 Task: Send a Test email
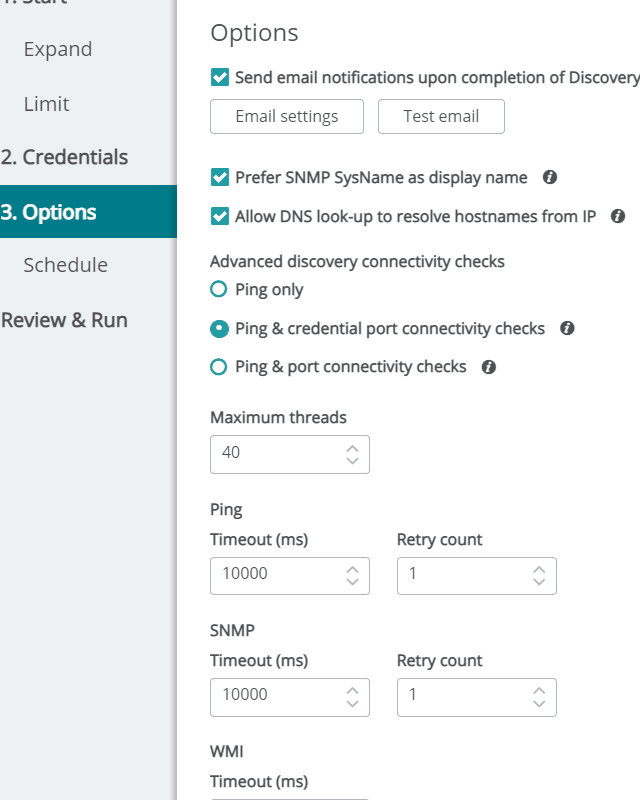pyautogui.click(x=441, y=116)
